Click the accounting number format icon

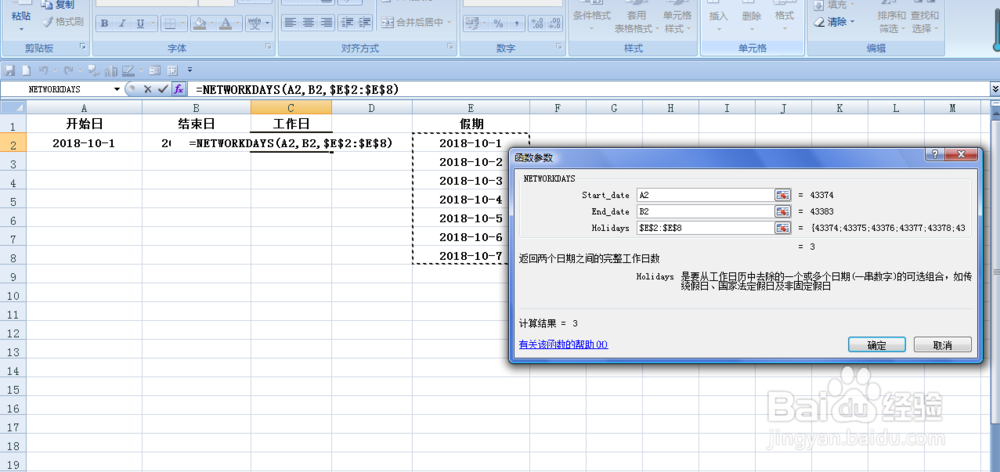click(x=472, y=24)
